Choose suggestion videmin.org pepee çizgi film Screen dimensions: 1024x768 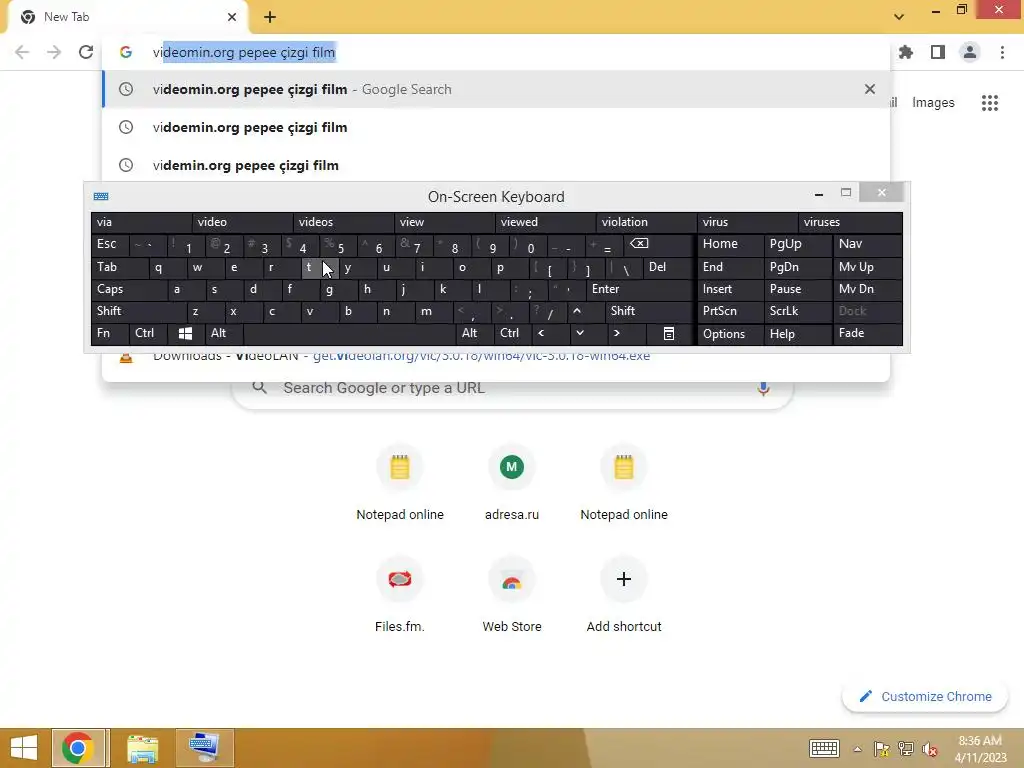click(x=496, y=165)
